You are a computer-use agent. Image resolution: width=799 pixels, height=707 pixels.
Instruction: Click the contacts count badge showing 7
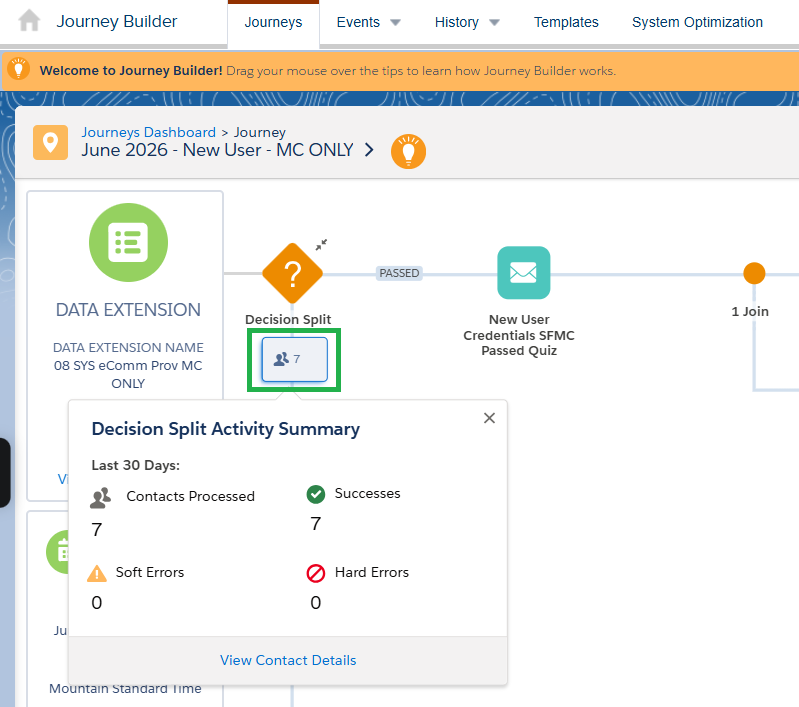(x=295, y=359)
